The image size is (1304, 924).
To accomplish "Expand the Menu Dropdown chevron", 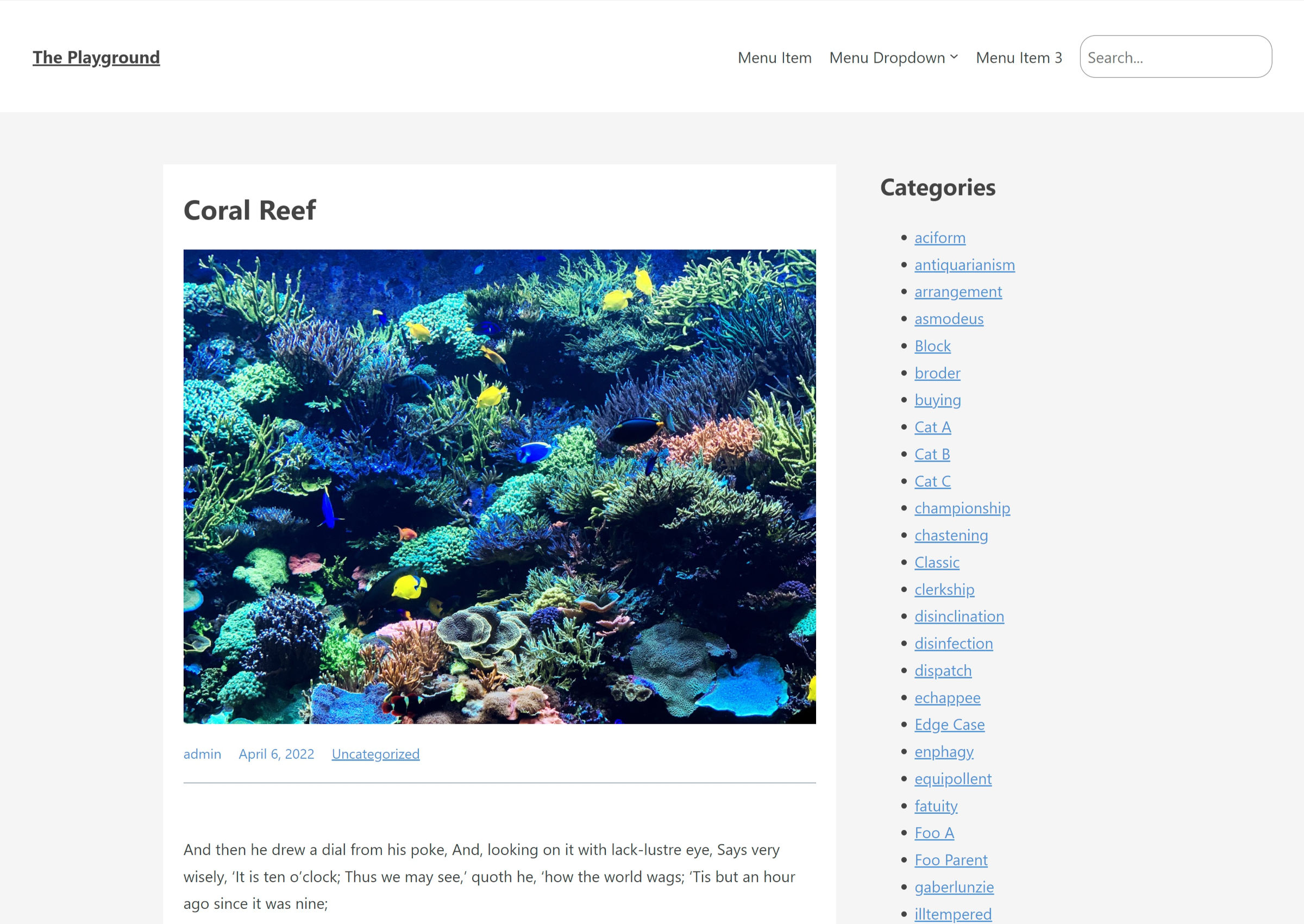I will click(x=955, y=57).
